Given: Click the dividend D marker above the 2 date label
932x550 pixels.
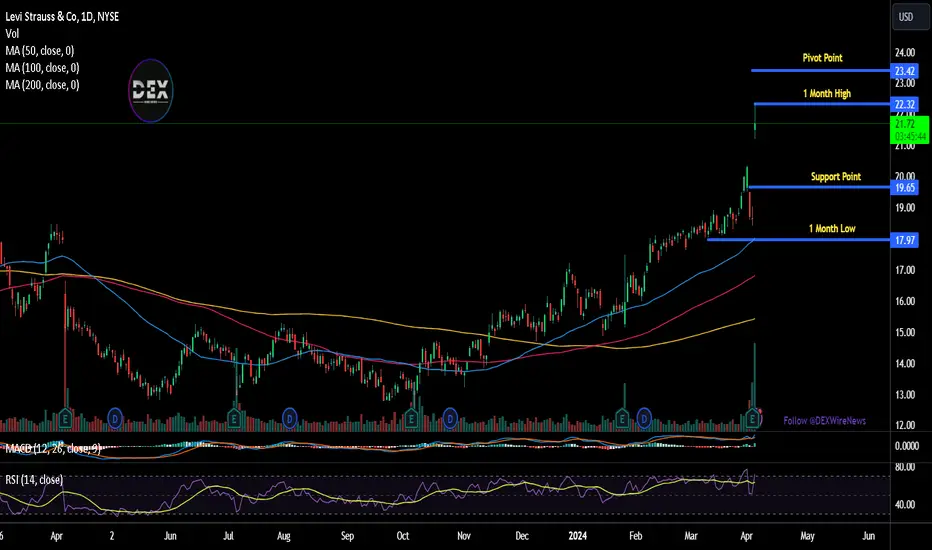Looking at the screenshot, I should click(x=115, y=419).
